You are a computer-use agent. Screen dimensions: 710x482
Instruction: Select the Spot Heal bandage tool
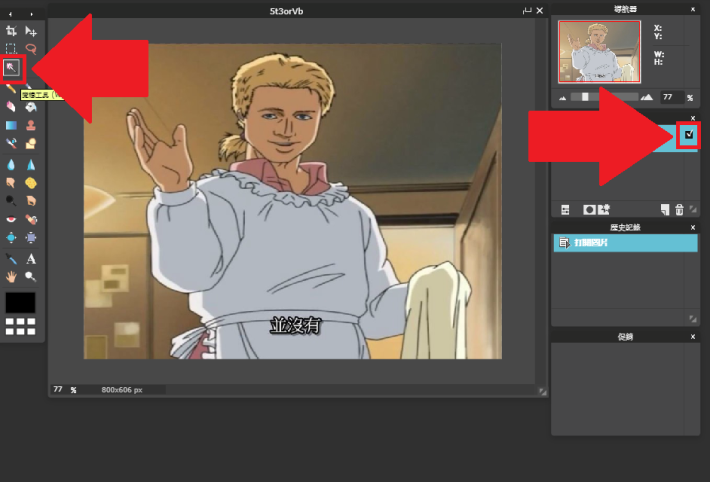(x=31, y=219)
